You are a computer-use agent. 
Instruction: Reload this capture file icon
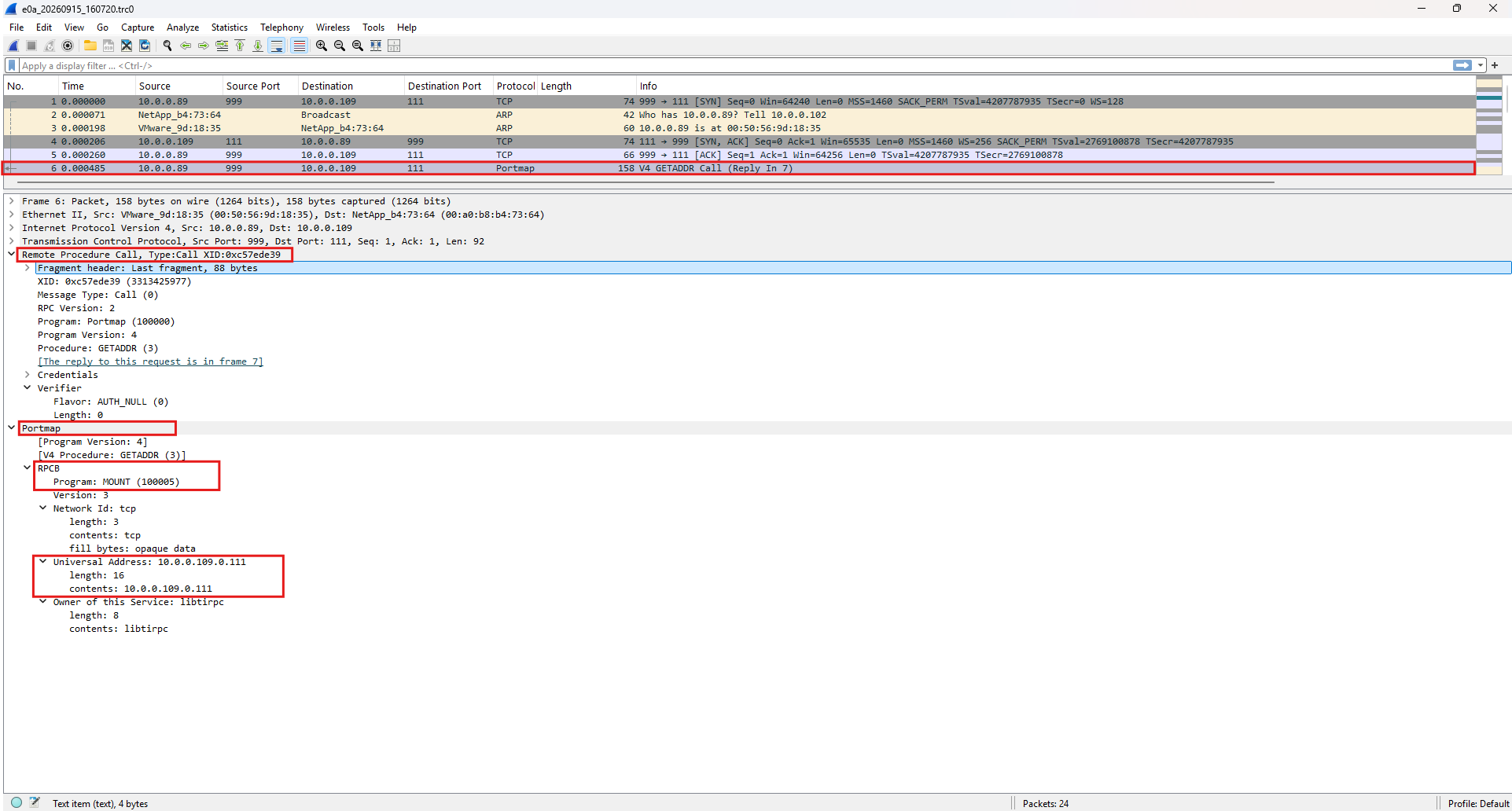click(145, 46)
